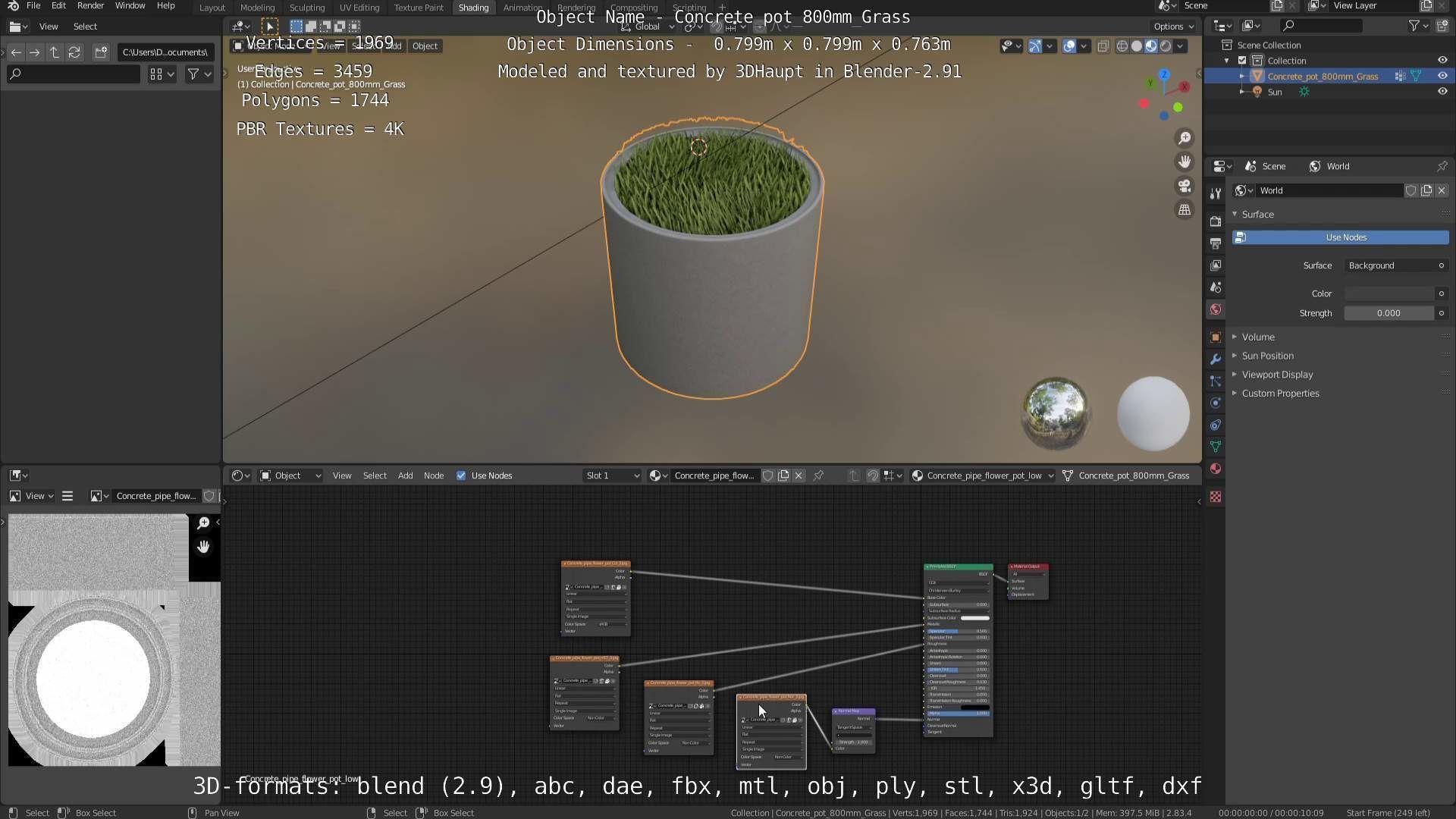Open the Object Data mesh properties tab
This screenshot has height=819, width=1456.
pyautogui.click(x=1216, y=447)
